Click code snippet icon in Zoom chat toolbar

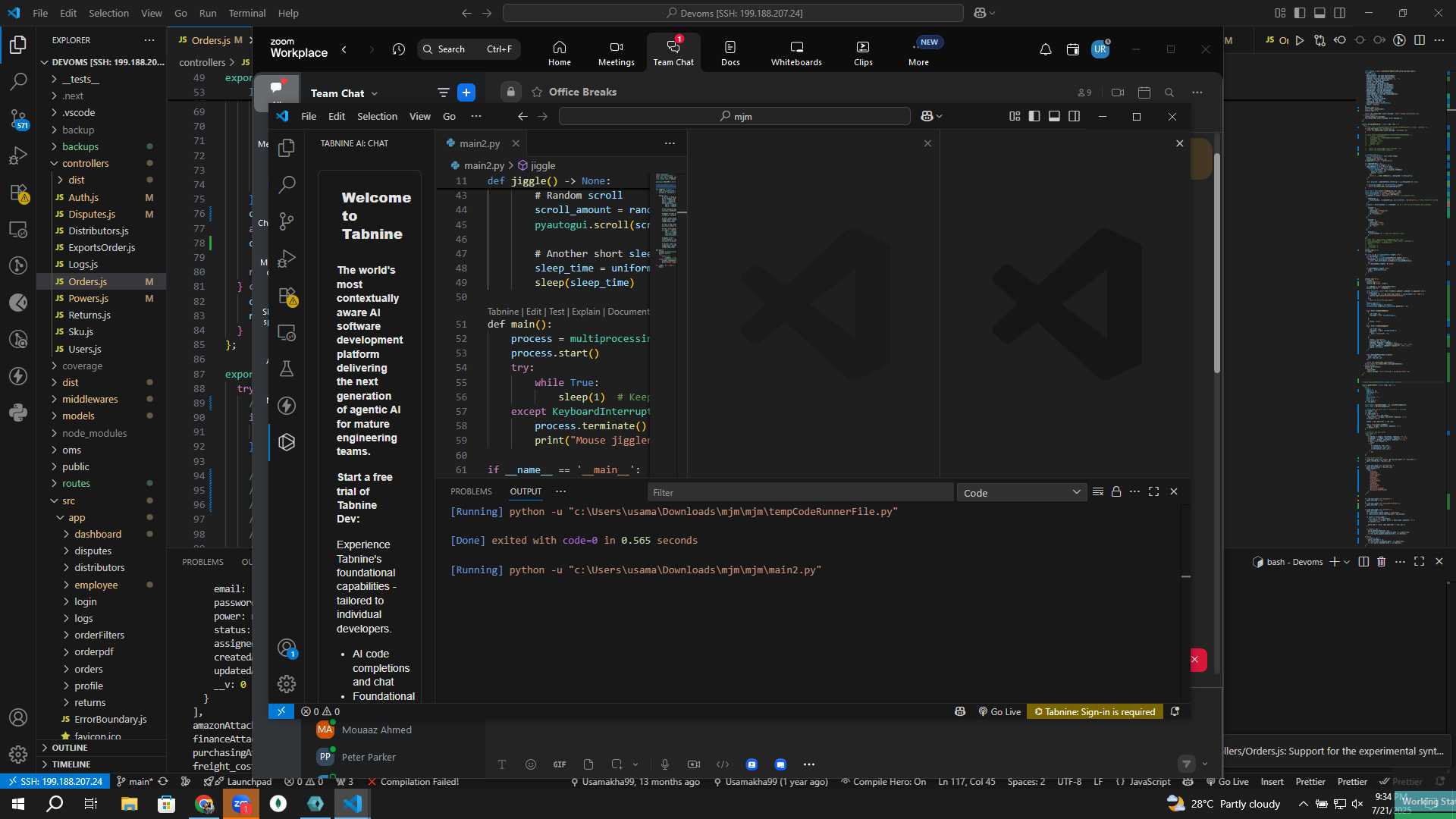click(x=723, y=764)
